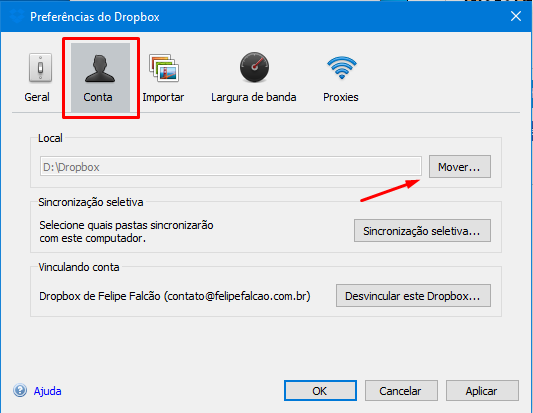
Task: Open the Largura de banda tab label
Action: coord(254,98)
